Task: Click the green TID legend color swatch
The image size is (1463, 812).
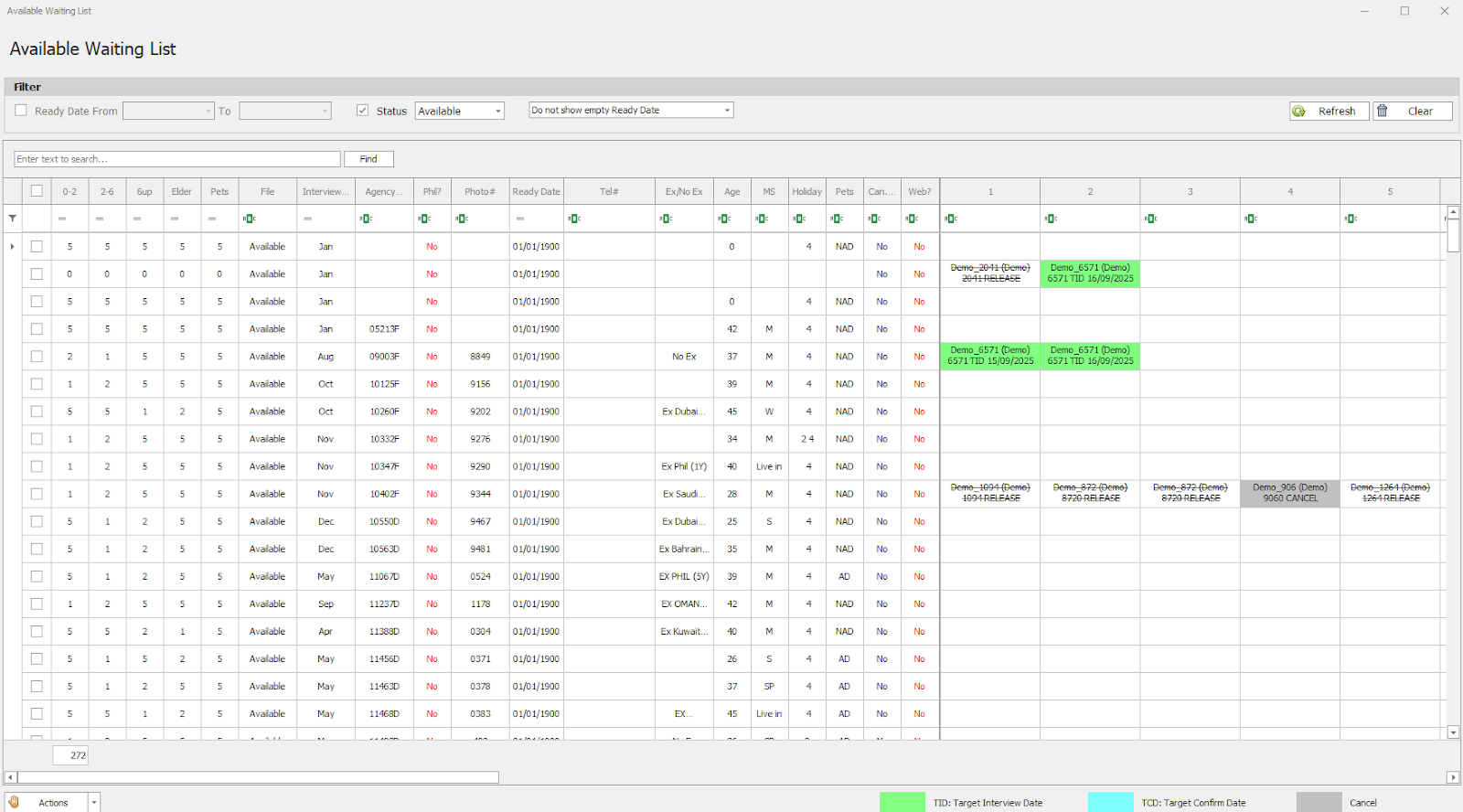Action: pyautogui.click(x=902, y=803)
